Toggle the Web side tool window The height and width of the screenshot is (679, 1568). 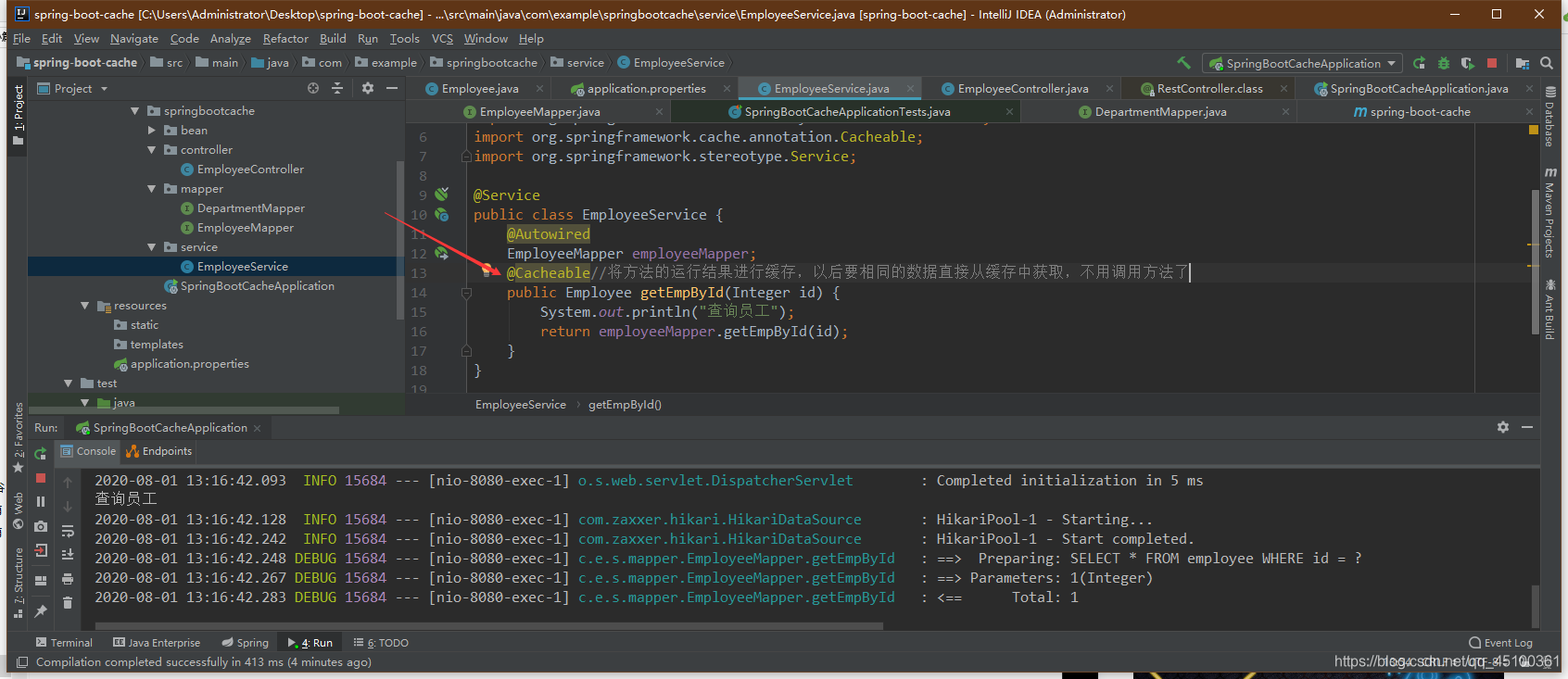tap(18, 511)
